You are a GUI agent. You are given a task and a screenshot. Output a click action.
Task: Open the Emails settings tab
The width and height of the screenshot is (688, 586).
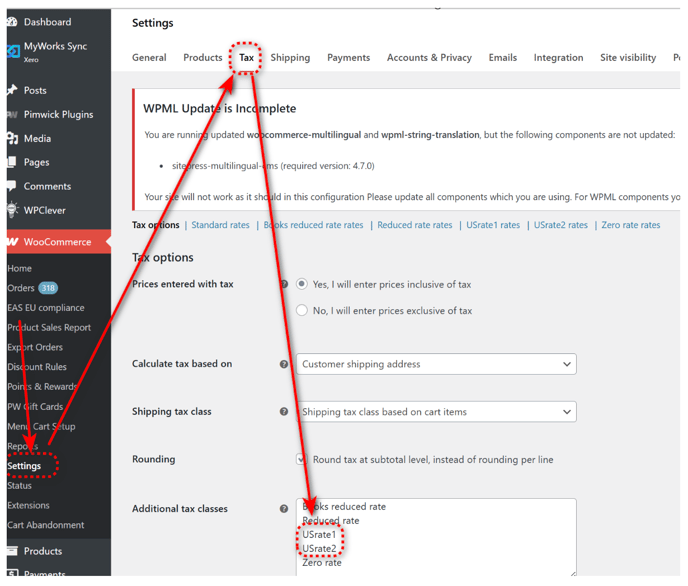(x=503, y=57)
